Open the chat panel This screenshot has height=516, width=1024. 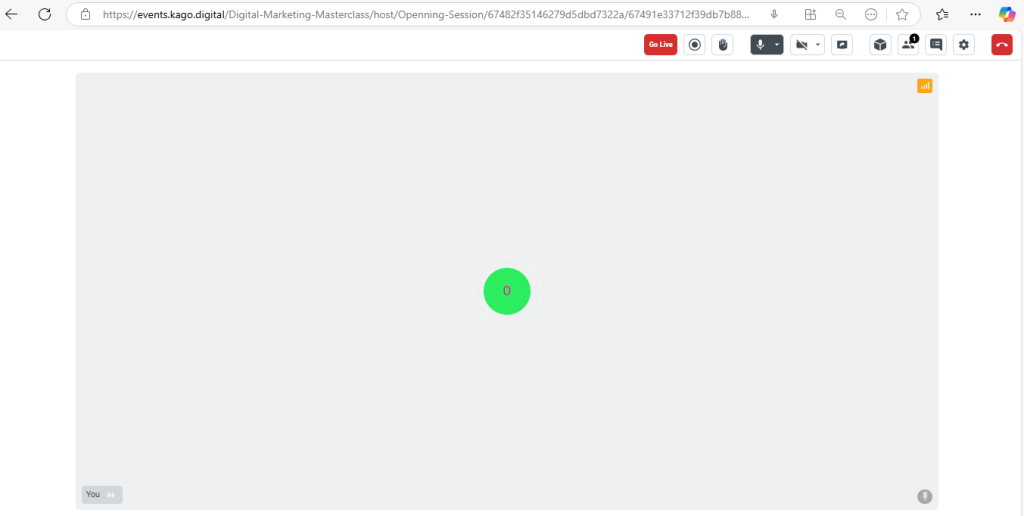click(936, 45)
